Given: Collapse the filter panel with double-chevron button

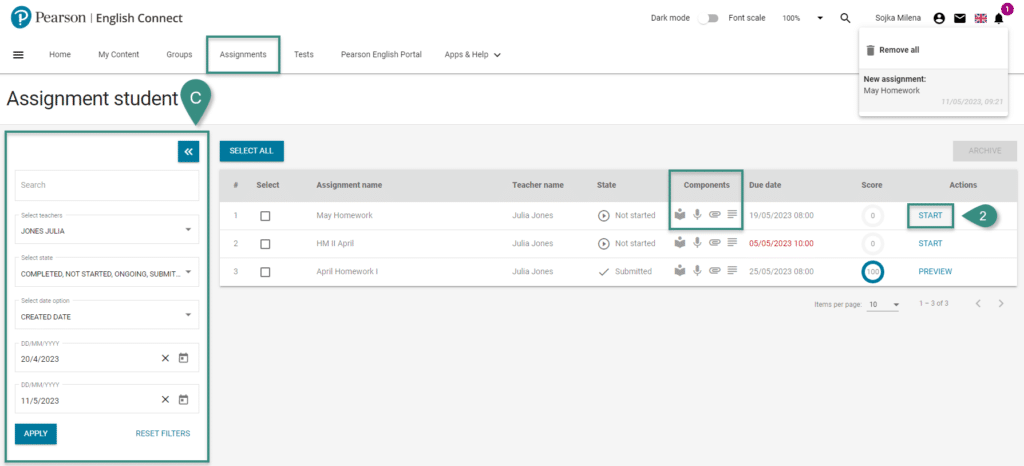Looking at the screenshot, I should click(x=188, y=151).
